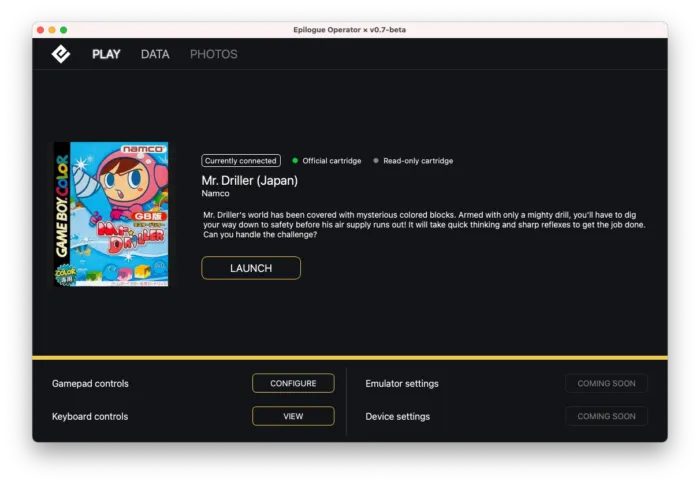Click the gray Read-only cartridge indicator dot
The width and height of the screenshot is (700, 485).
[376, 160]
